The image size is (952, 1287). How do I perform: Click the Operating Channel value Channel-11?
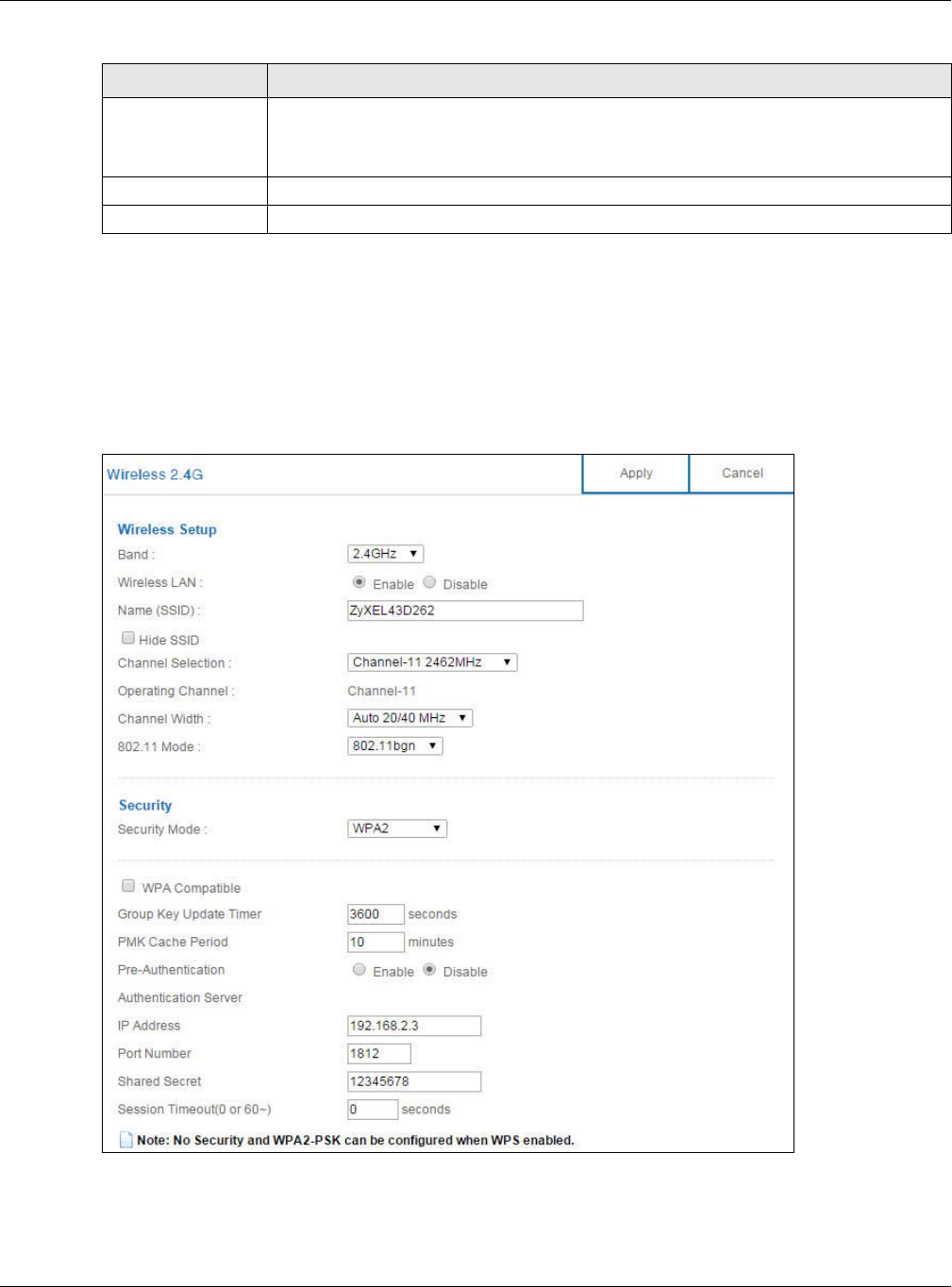click(x=381, y=691)
